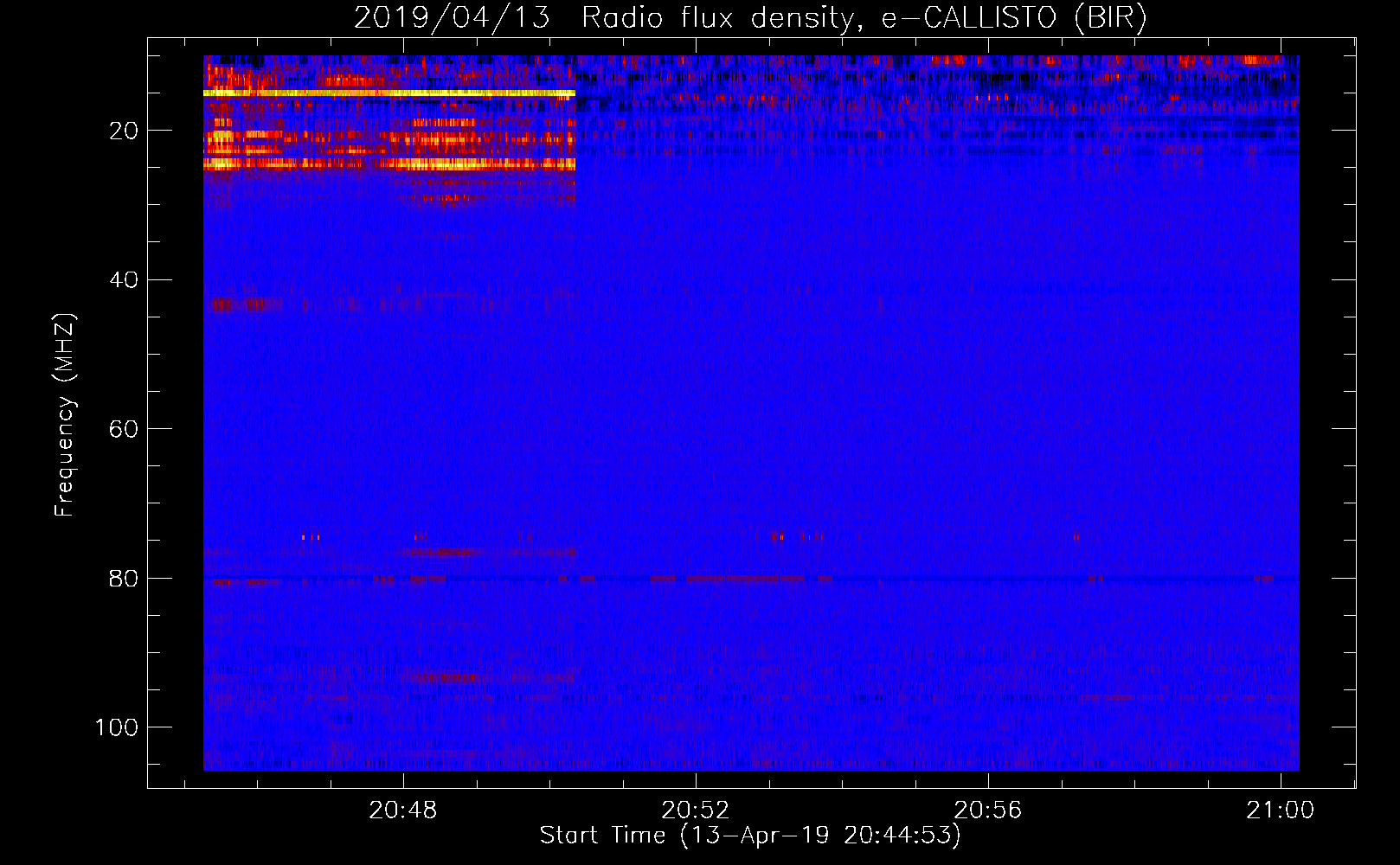Click the bright yellow band near 24 MHz
The width and height of the screenshot is (1400, 865).
click(x=389, y=163)
